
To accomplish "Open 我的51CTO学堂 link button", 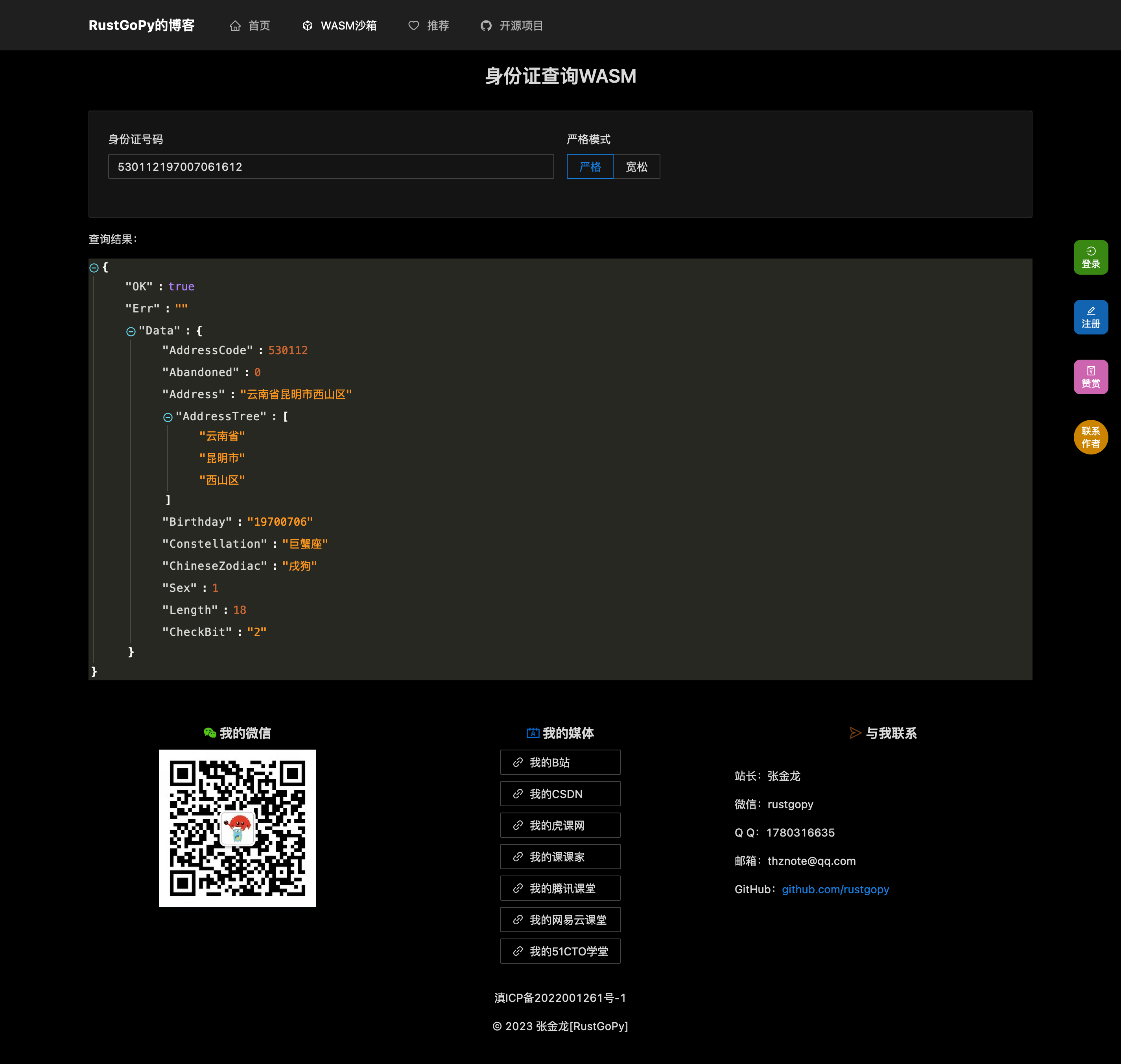I will pyautogui.click(x=560, y=951).
